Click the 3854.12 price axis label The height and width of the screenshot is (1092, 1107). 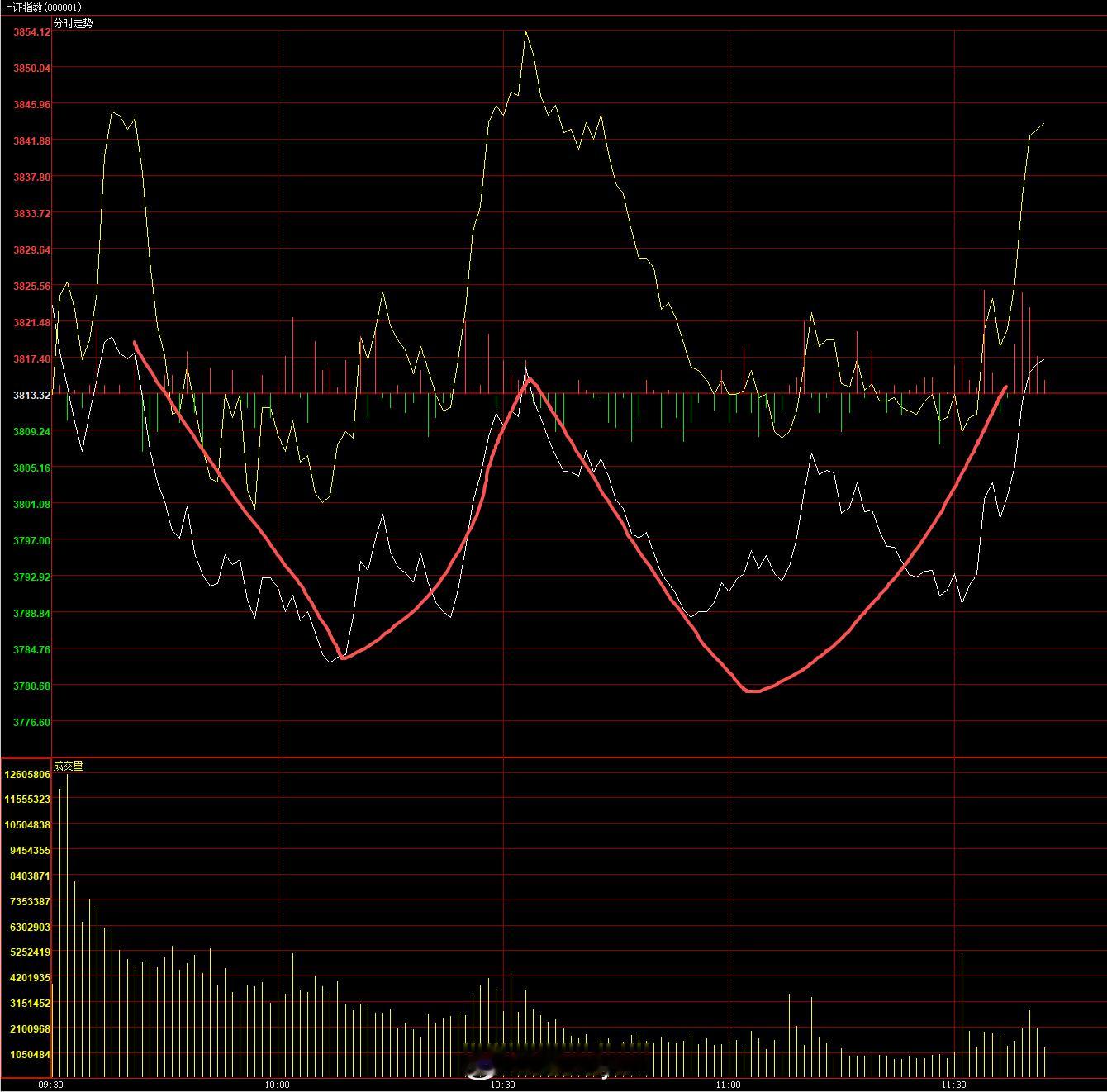(x=31, y=31)
